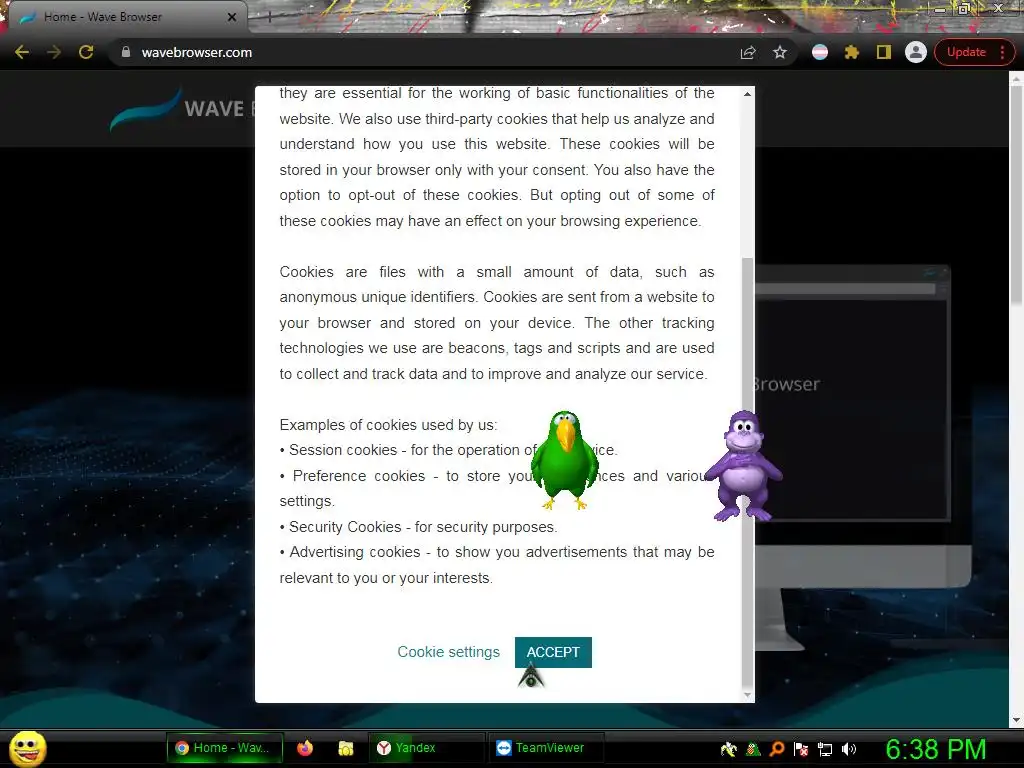This screenshot has height=768, width=1024.
Task: Click the page scrollbar's down arrow
Action: [1016, 720]
